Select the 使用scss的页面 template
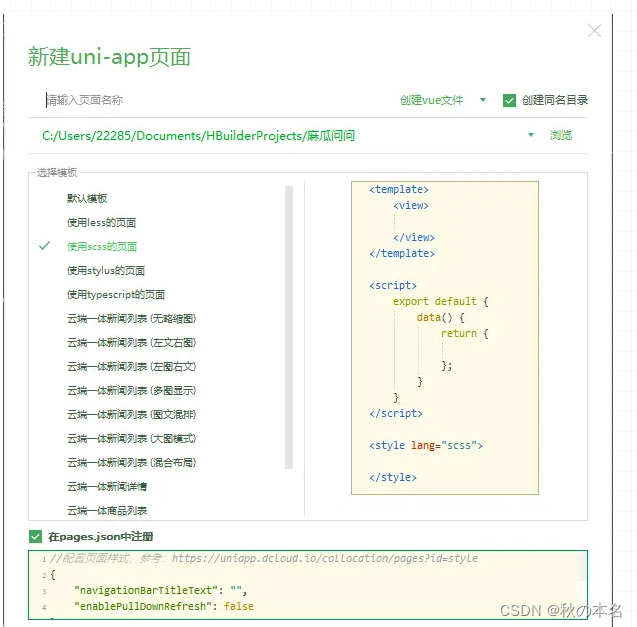 [x=102, y=246]
